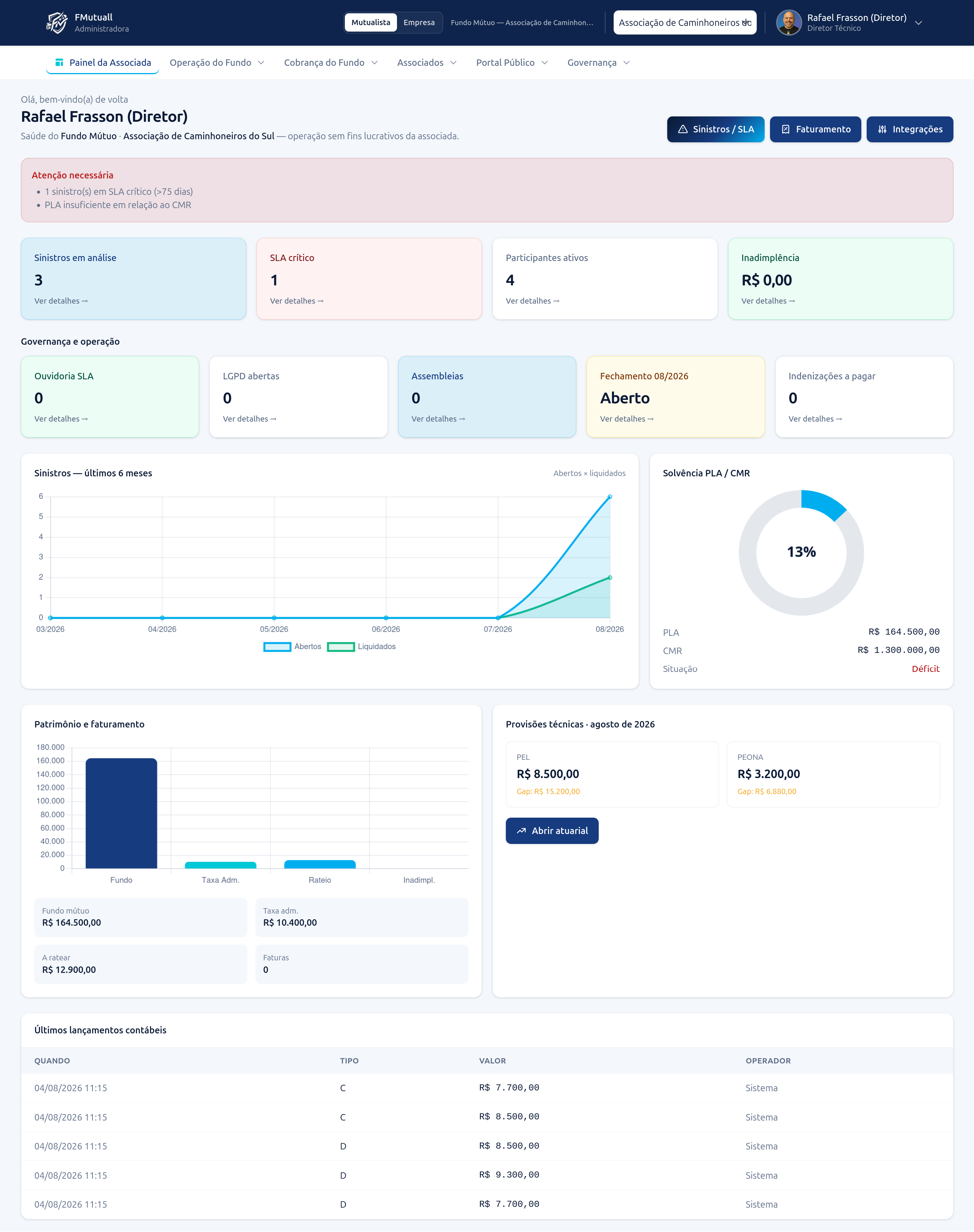The height and width of the screenshot is (1232, 974).
Task: Switch to the Mutualista mode toggle
Action: tap(371, 23)
